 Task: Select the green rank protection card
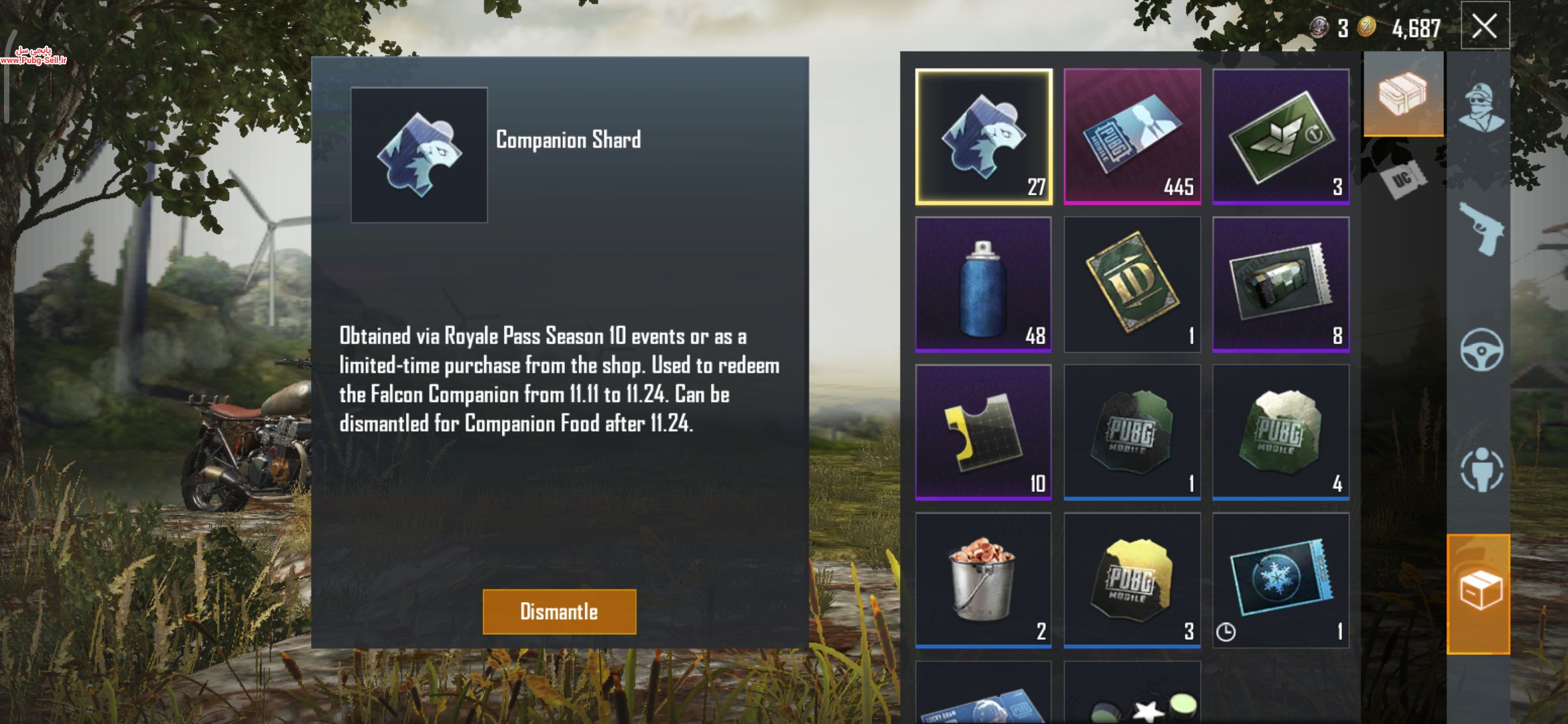tap(1281, 136)
